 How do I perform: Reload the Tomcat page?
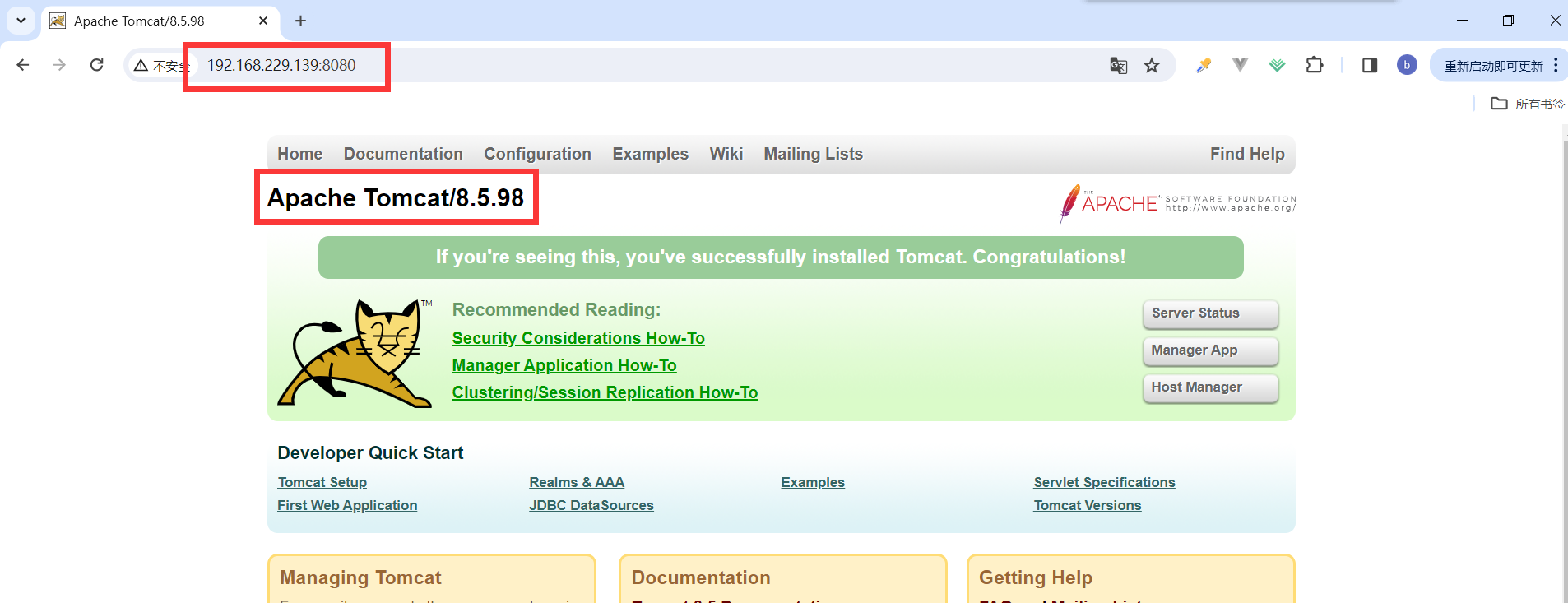pos(96,65)
